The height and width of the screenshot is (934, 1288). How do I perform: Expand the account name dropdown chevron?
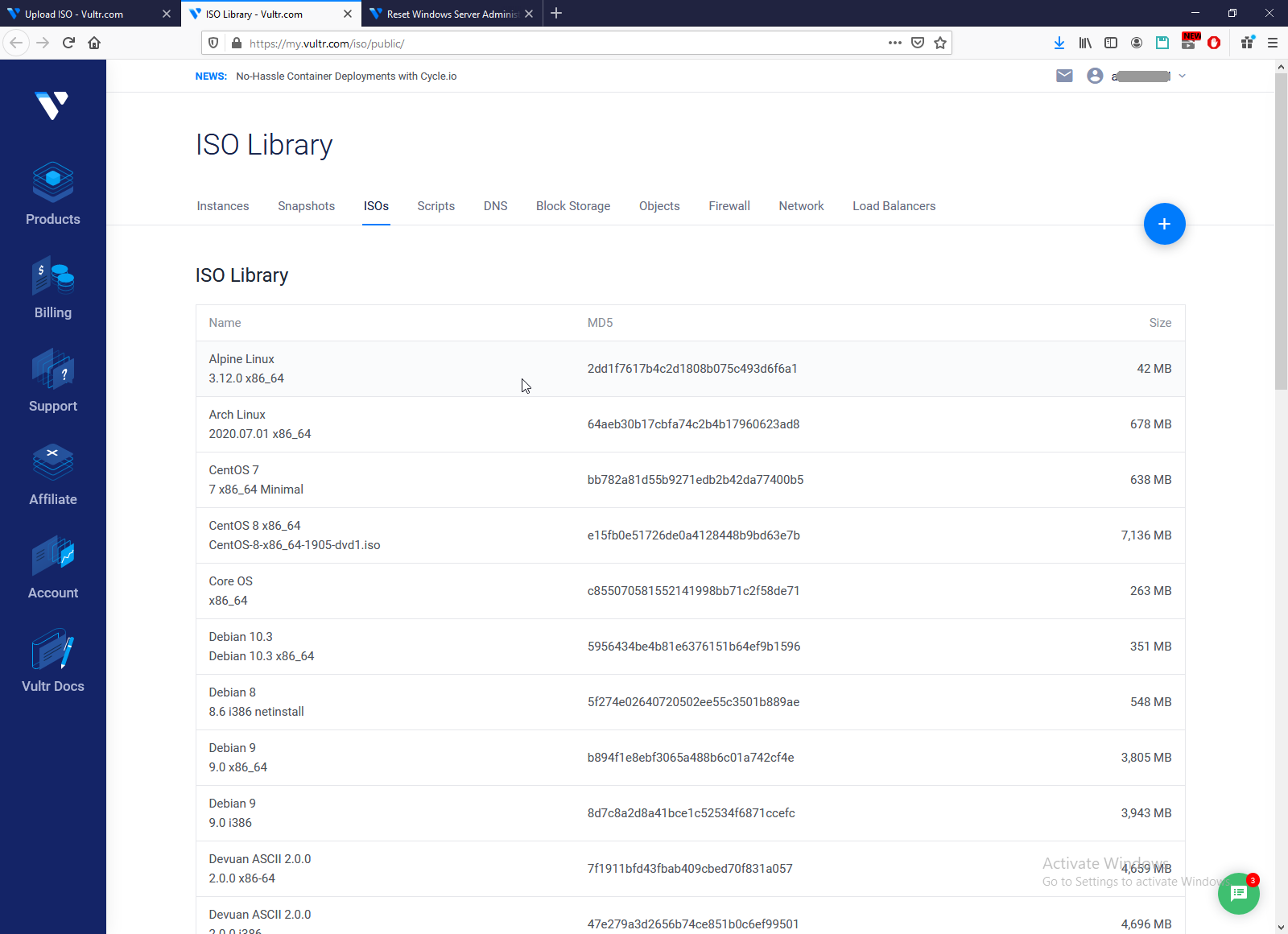1182,76
